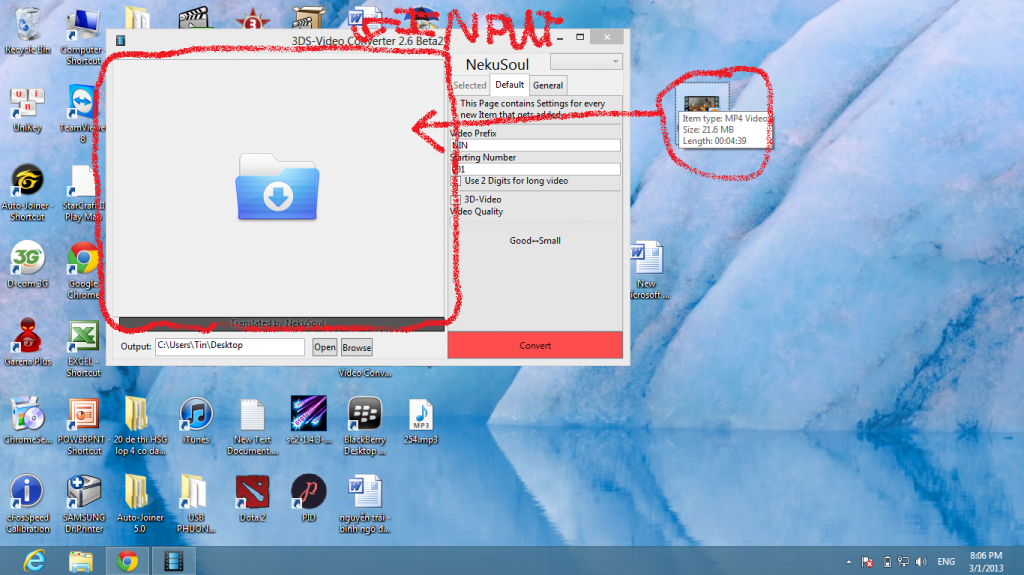
Task: Switch to the General tab
Action: point(548,86)
